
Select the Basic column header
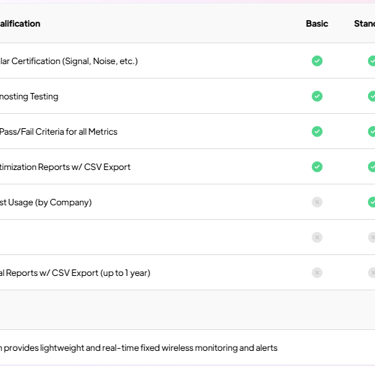tap(317, 24)
